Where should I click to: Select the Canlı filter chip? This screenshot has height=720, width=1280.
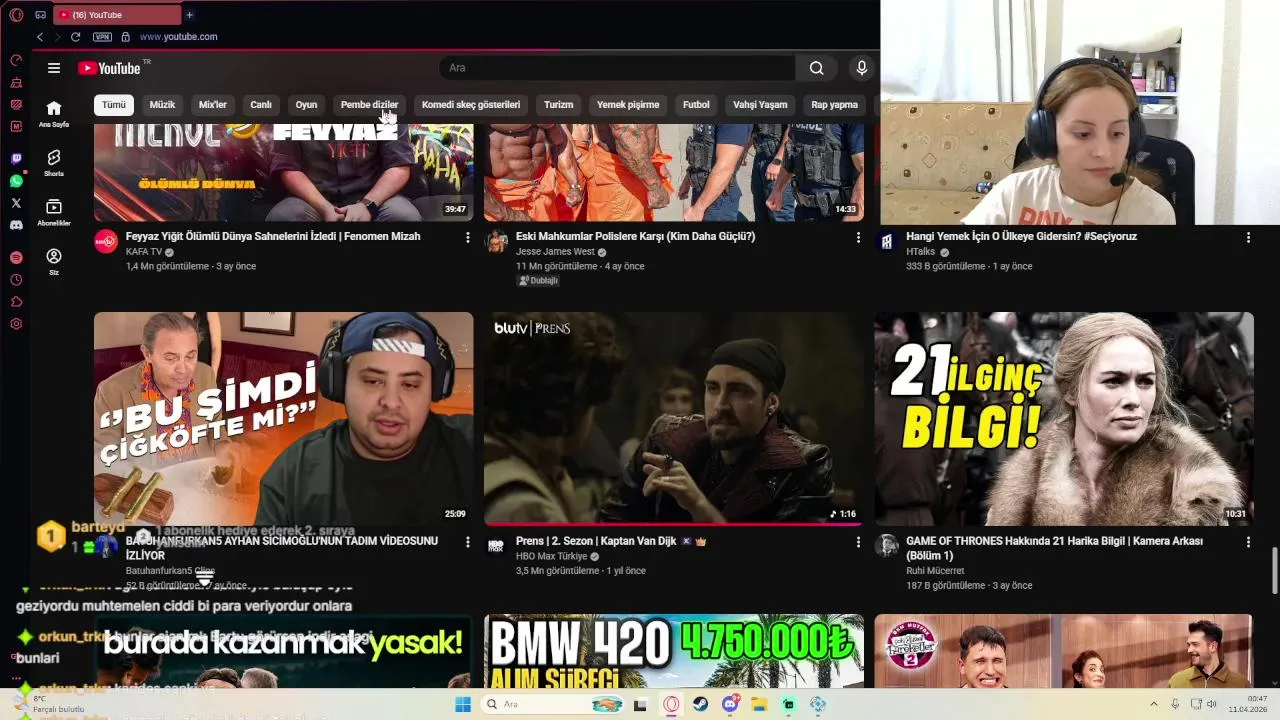(261, 105)
